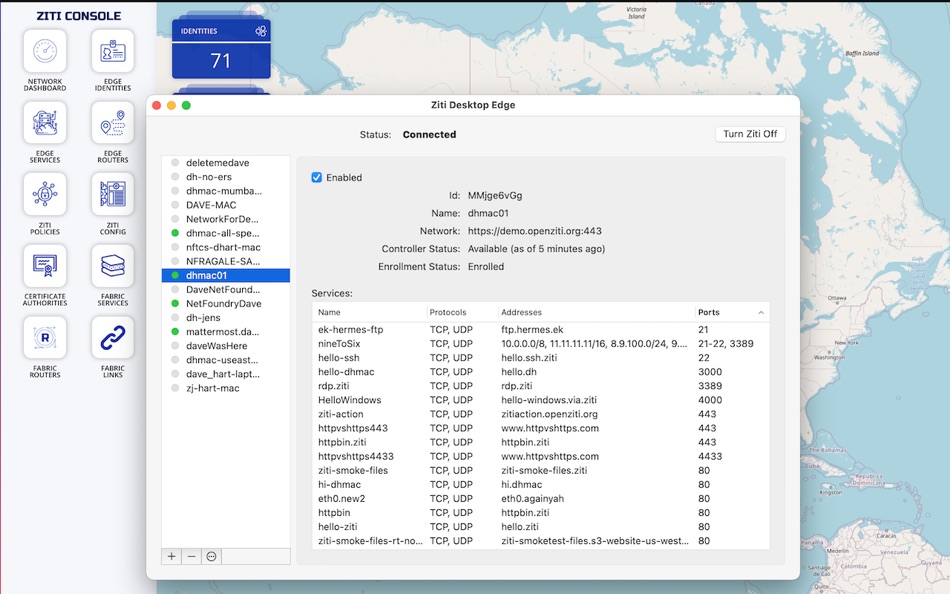Viewport: 950px width, 594px height.
Task: Select the NFRAGALE-SA... identity
Action: [x=226, y=261]
